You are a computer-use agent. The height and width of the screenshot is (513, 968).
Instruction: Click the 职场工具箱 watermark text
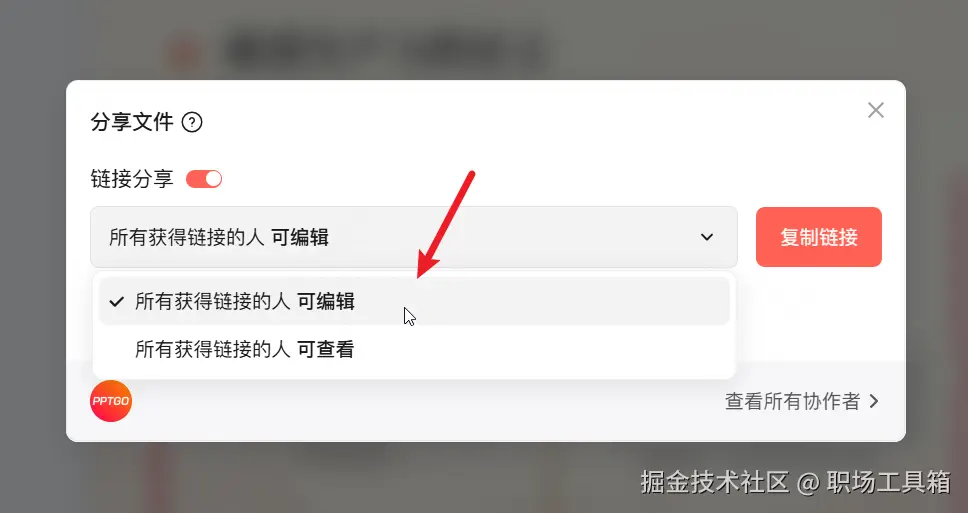tap(888, 482)
